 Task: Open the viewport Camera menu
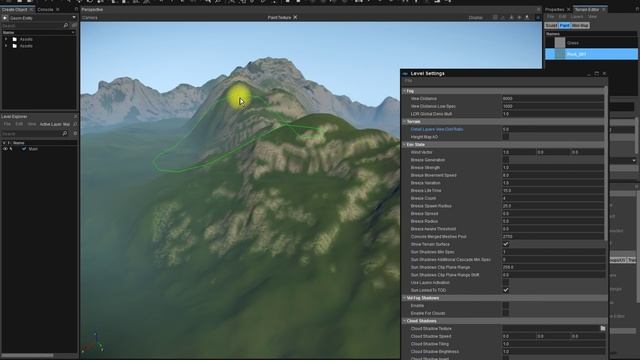point(89,18)
